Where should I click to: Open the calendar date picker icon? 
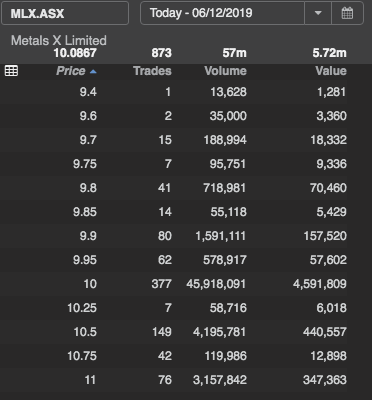point(347,13)
